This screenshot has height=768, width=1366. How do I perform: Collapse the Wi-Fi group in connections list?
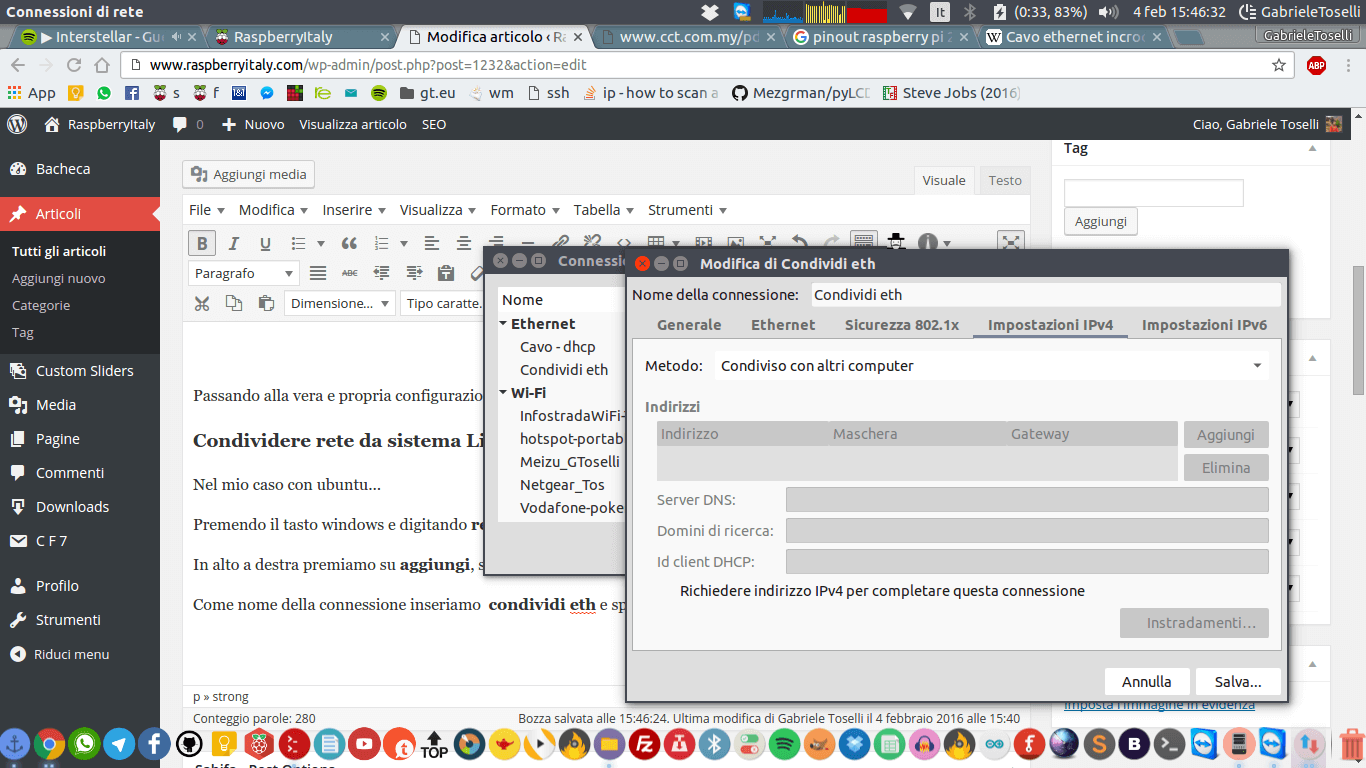(x=504, y=393)
